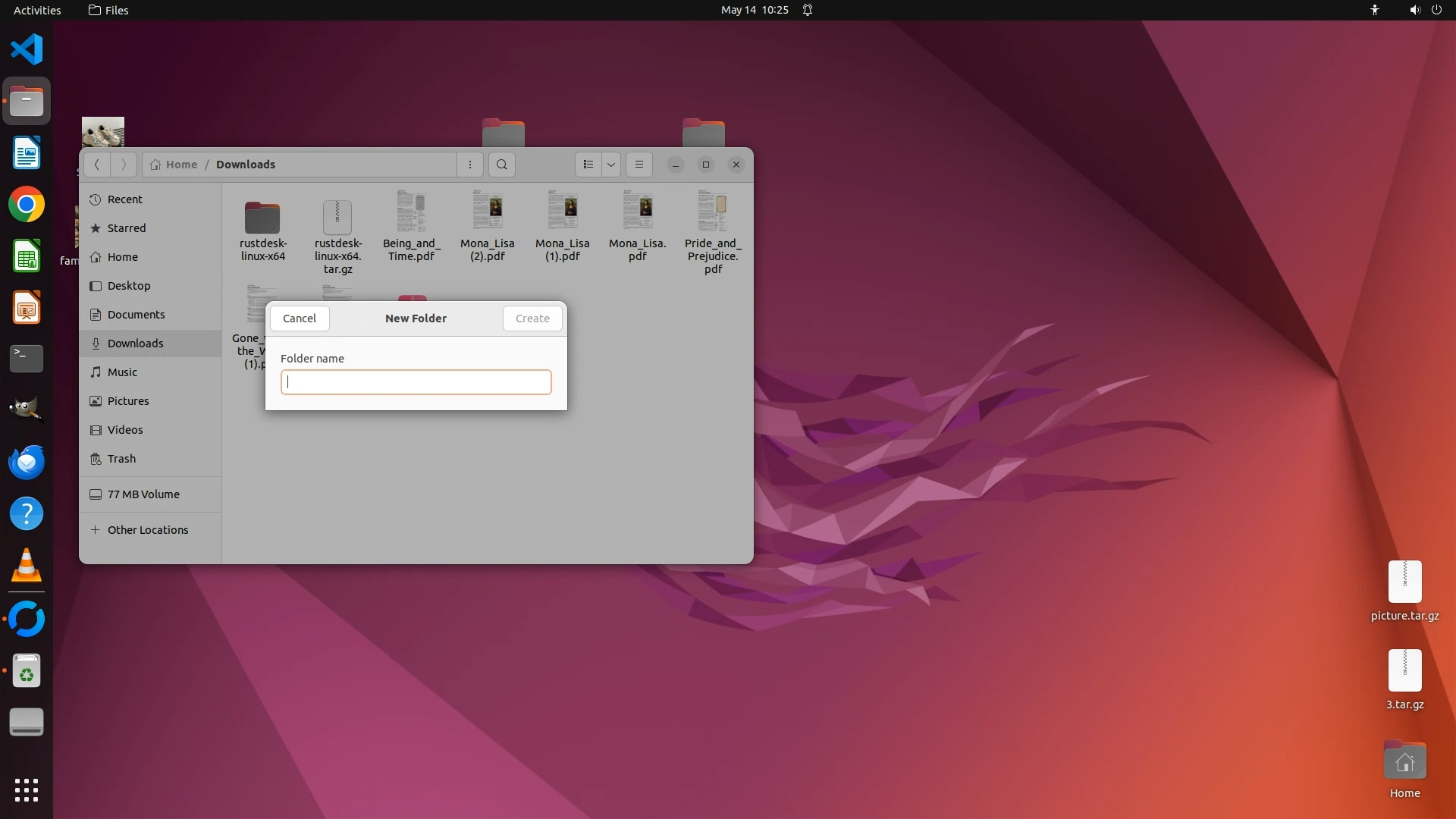Open Other Locations in sidebar
The image size is (1456, 819).
[147, 530]
